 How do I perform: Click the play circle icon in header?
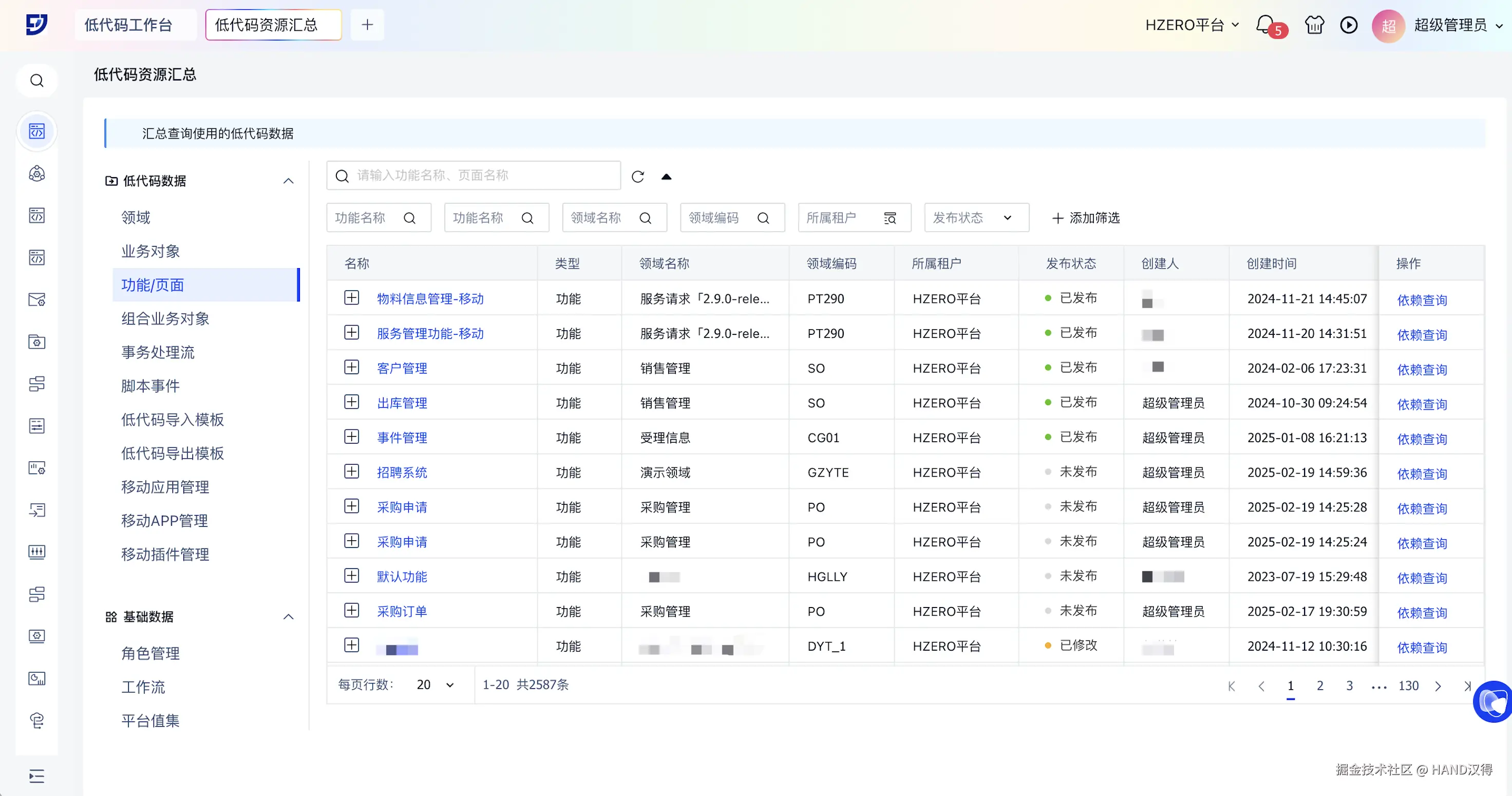pyautogui.click(x=1348, y=25)
